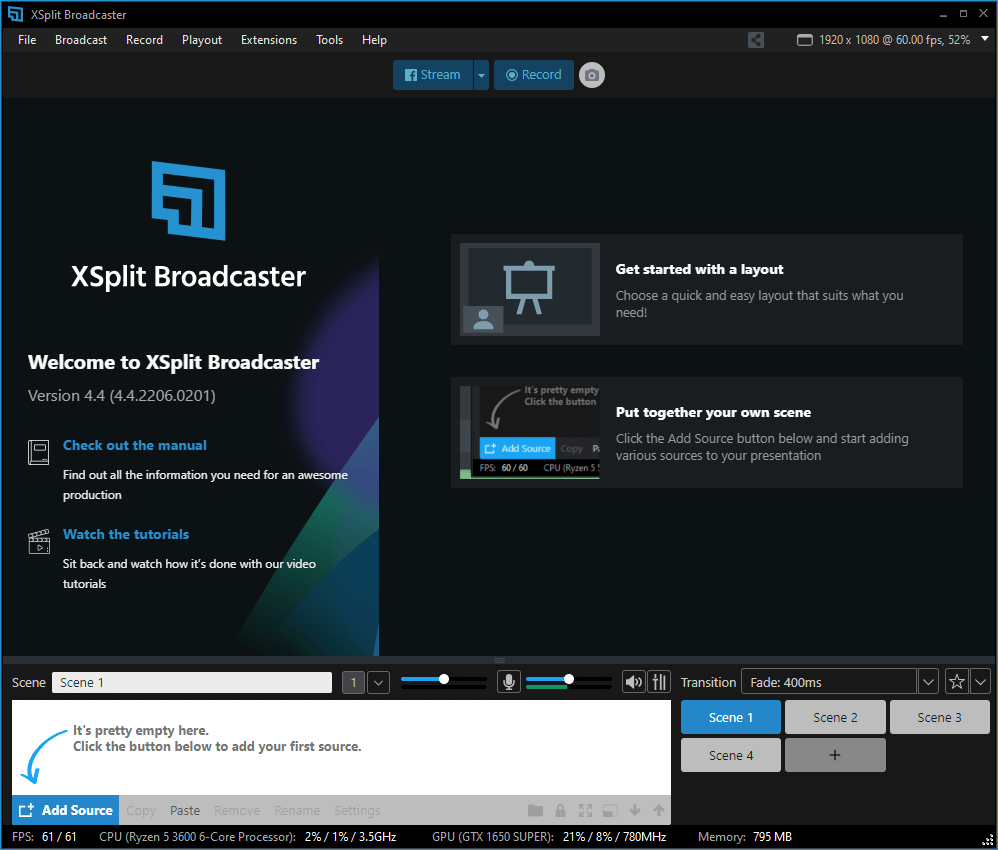Open the Fade transition dropdown

[x=927, y=681]
